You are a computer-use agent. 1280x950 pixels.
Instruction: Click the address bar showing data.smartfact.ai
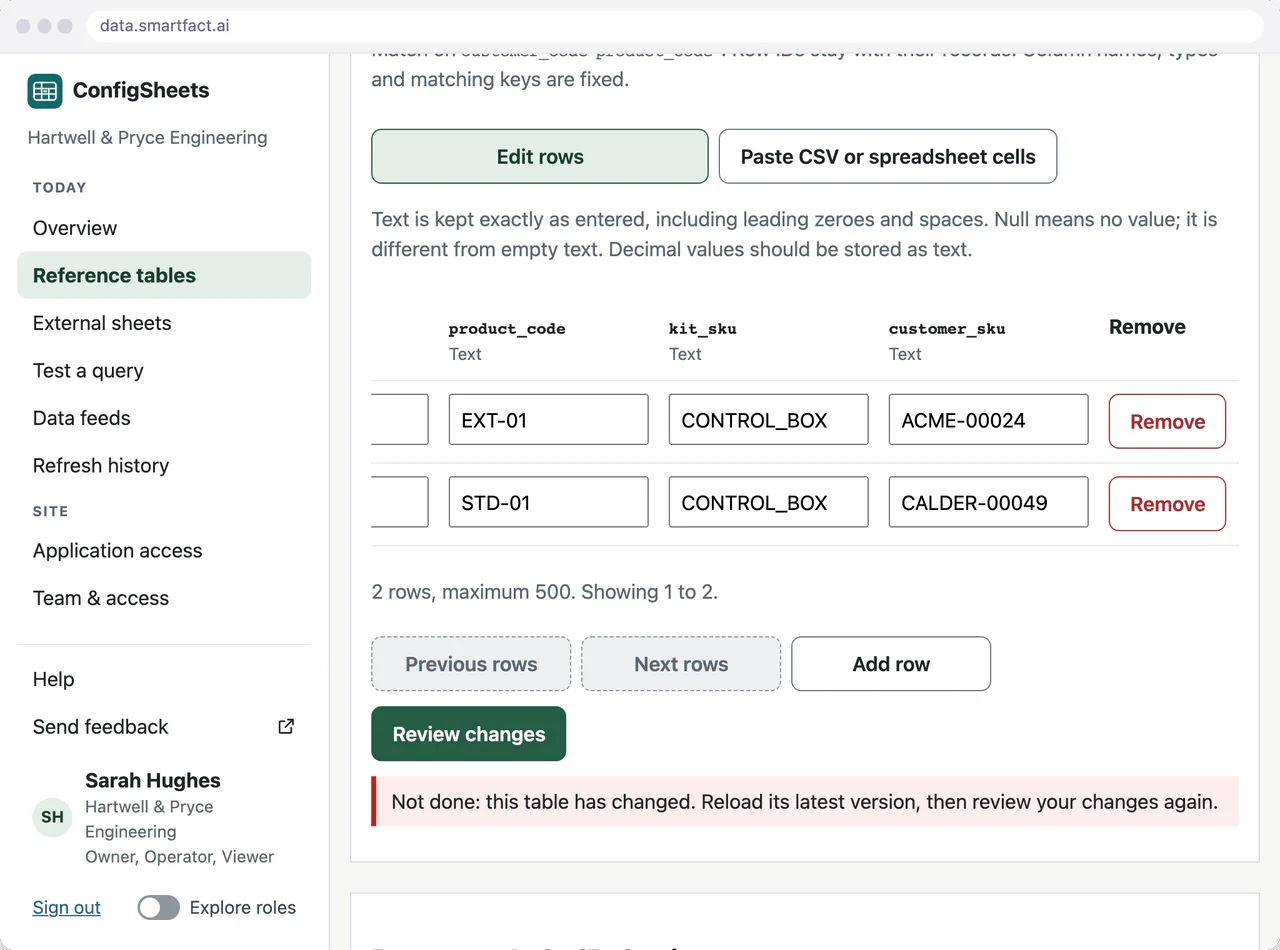pos(675,26)
